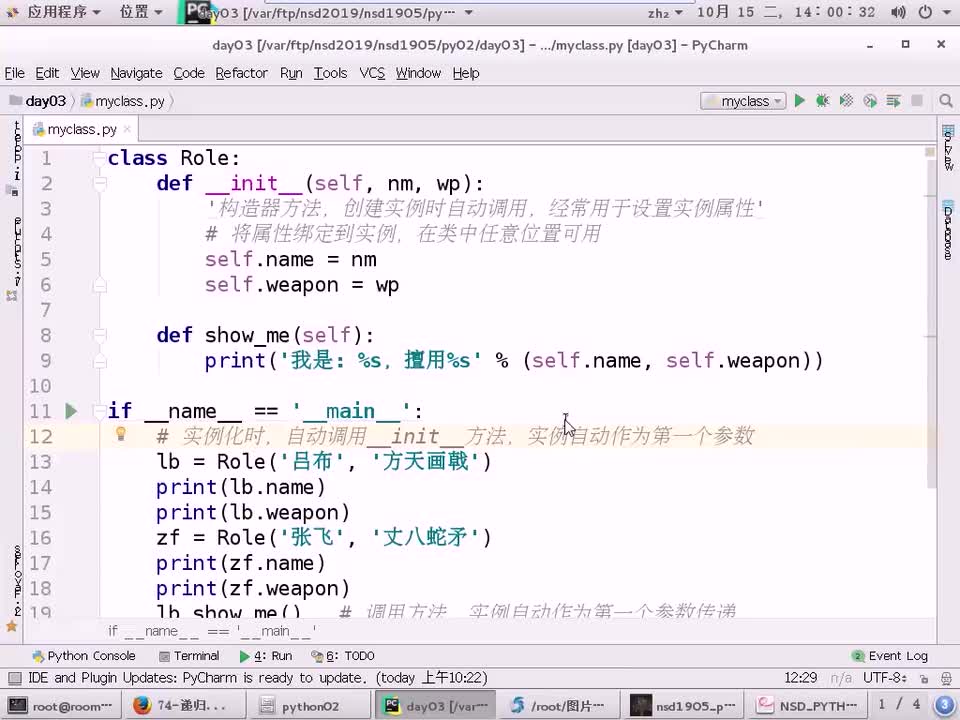Screen dimensions: 960x720
Task: Open the Event Log panel
Action: (890, 656)
